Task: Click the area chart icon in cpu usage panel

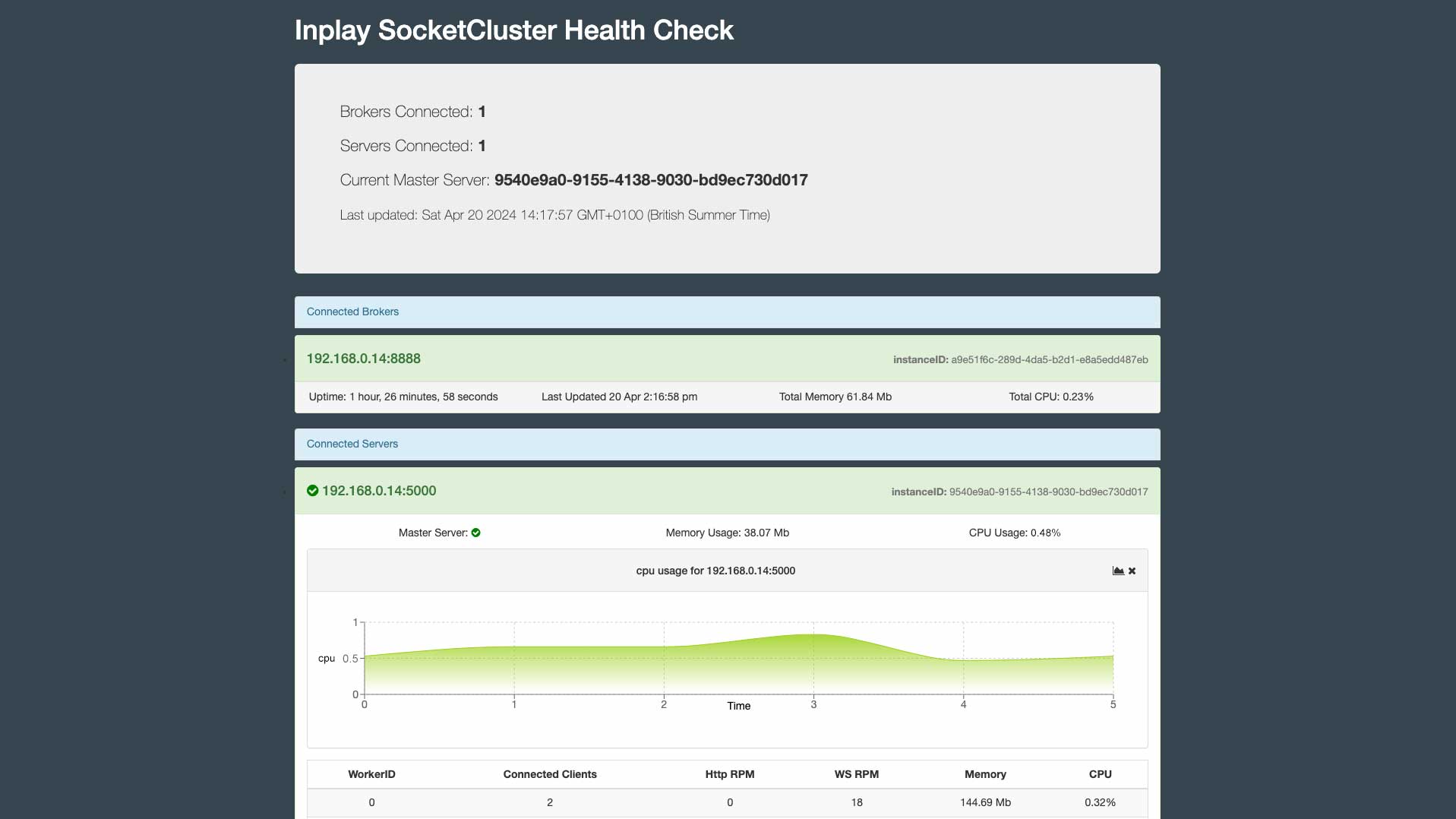Action: coord(1118,571)
